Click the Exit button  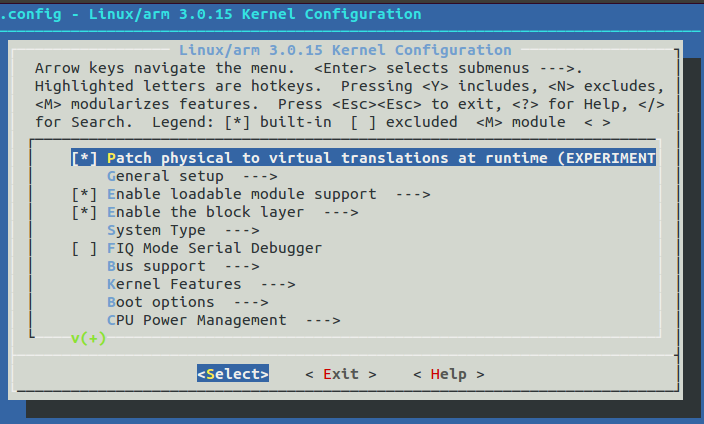[341, 374]
